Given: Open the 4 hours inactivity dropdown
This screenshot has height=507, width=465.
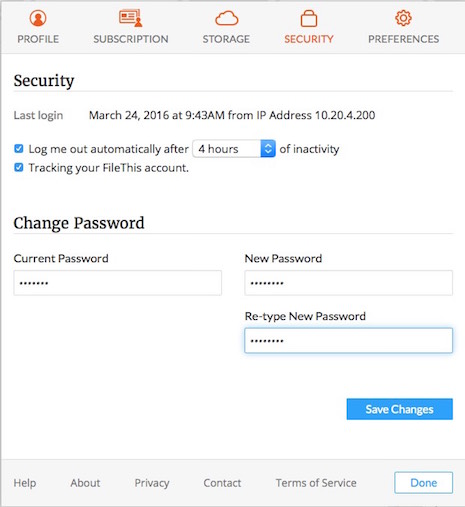Looking at the screenshot, I should (x=234, y=149).
